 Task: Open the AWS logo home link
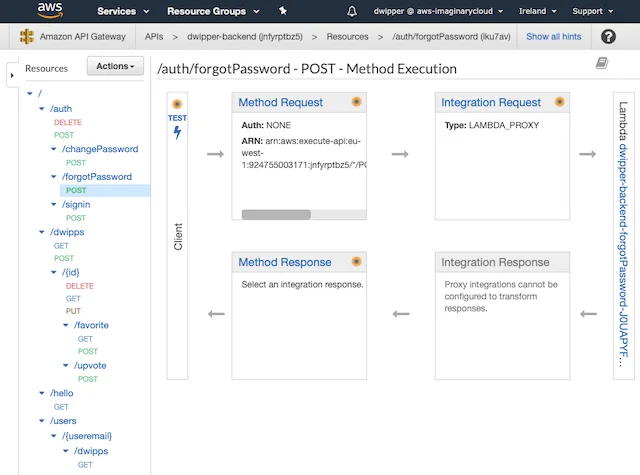pyautogui.click(x=50, y=10)
